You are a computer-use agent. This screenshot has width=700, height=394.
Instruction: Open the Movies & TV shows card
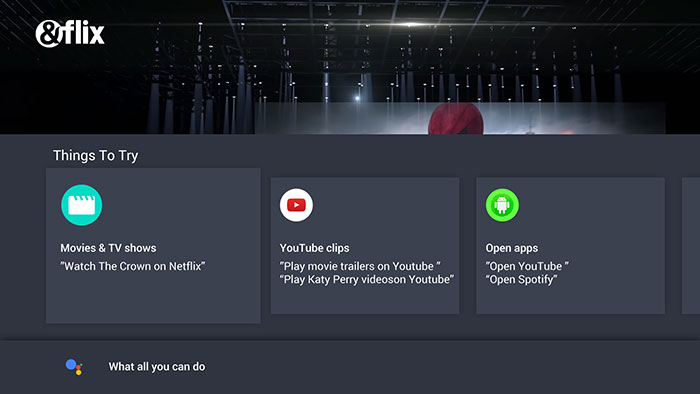[153, 246]
